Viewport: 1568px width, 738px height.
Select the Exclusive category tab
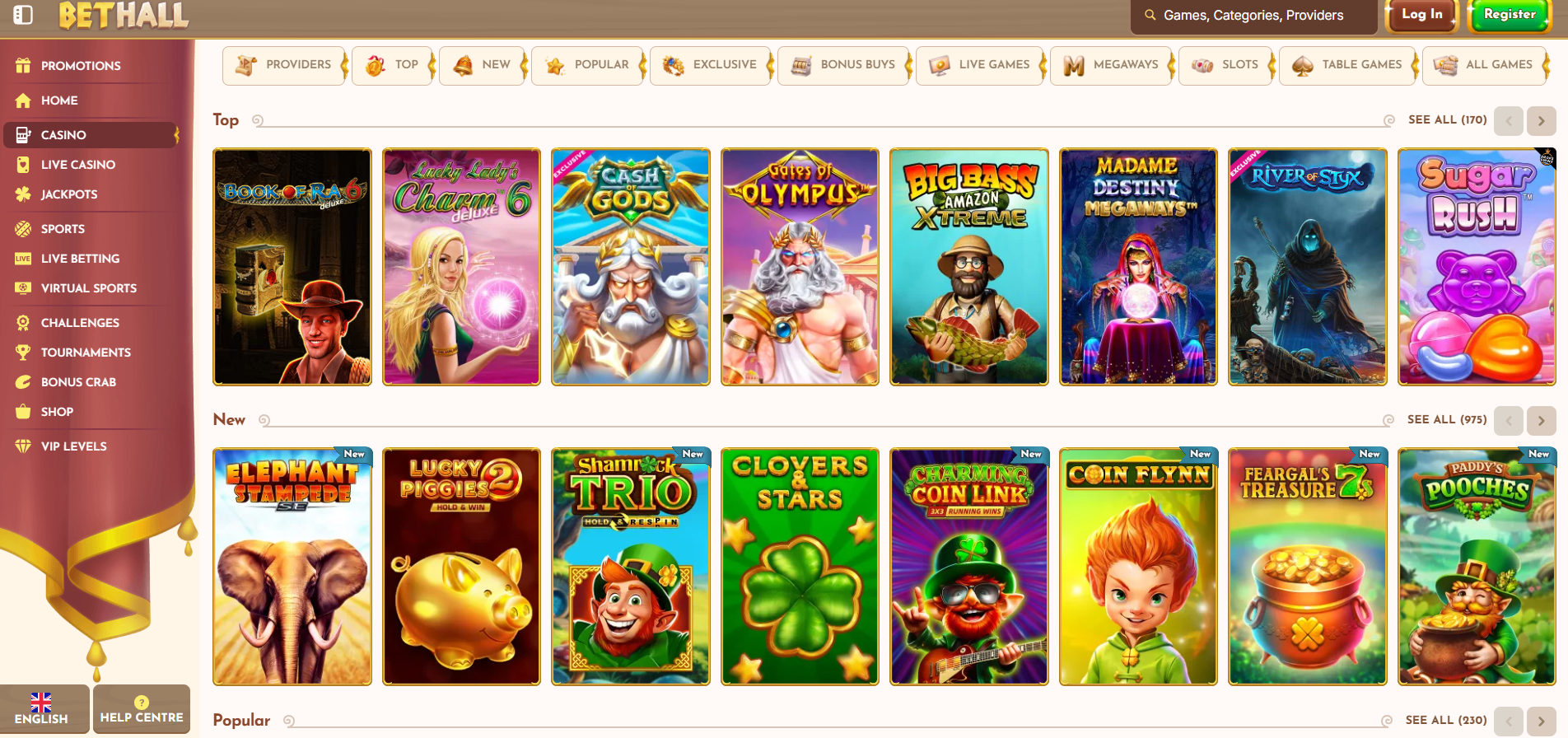[712, 65]
